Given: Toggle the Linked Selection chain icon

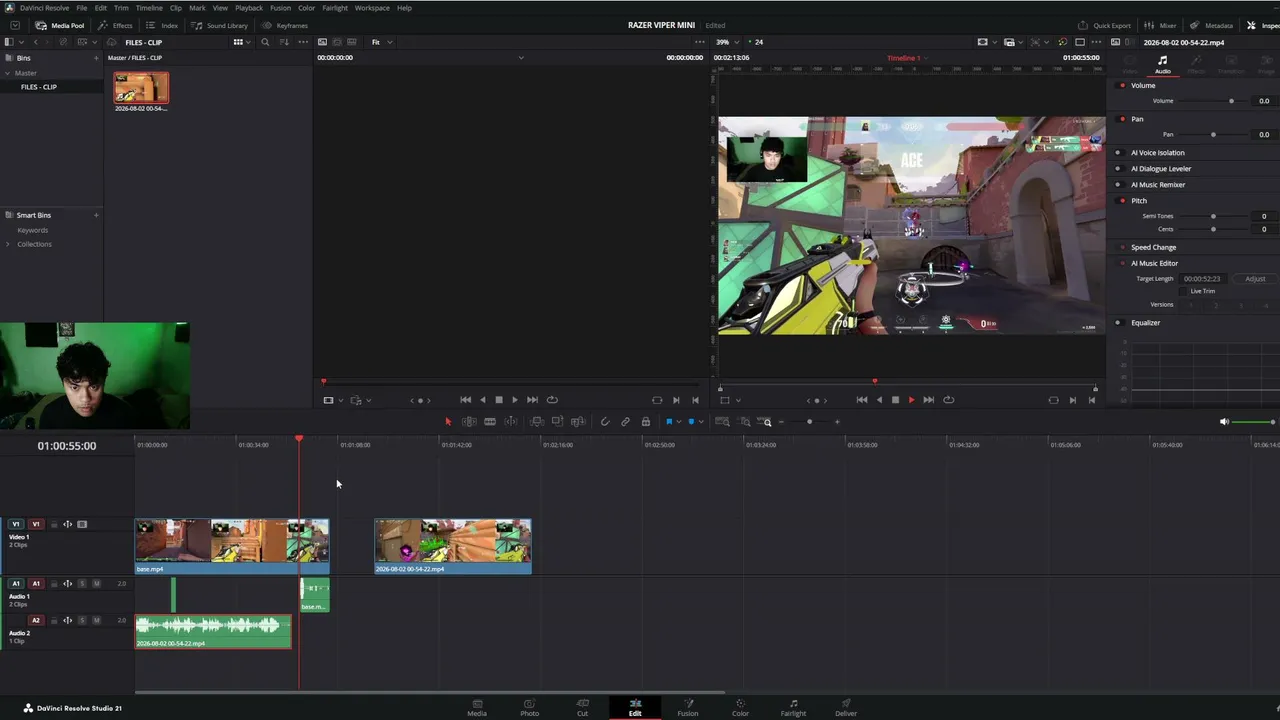Looking at the screenshot, I should [x=625, y=422].
